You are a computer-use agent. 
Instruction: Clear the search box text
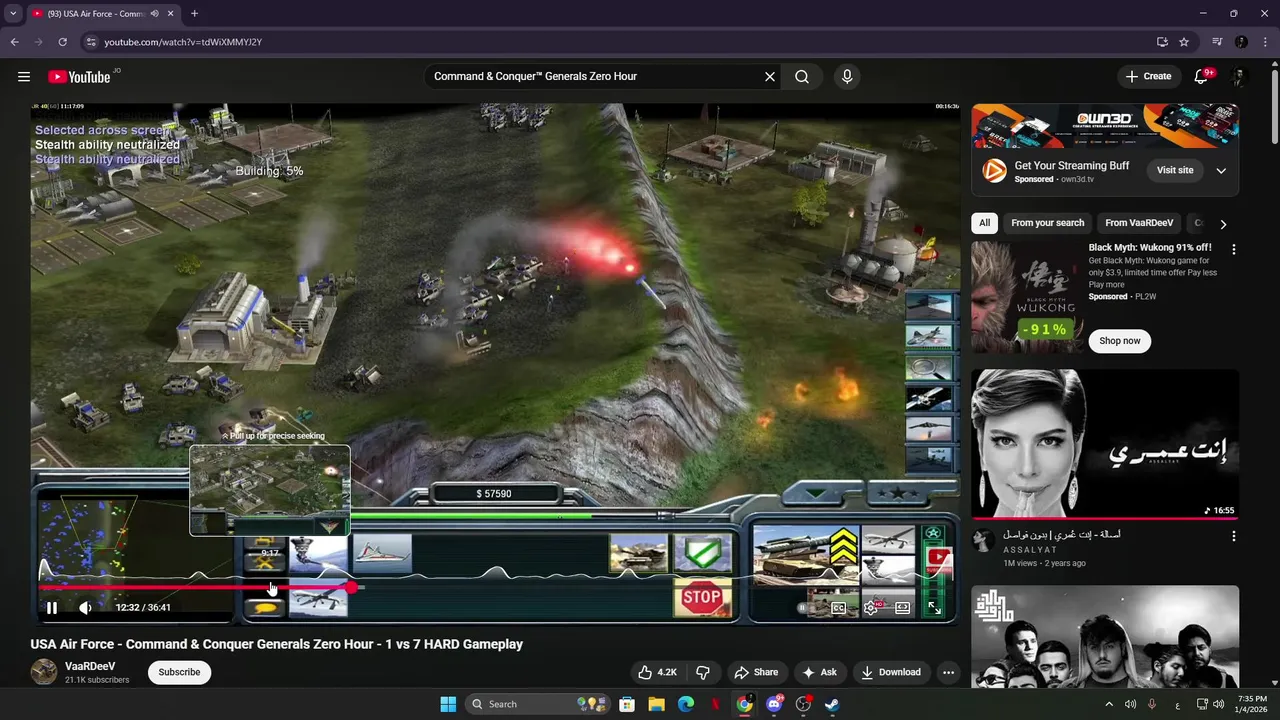(770, 76)
